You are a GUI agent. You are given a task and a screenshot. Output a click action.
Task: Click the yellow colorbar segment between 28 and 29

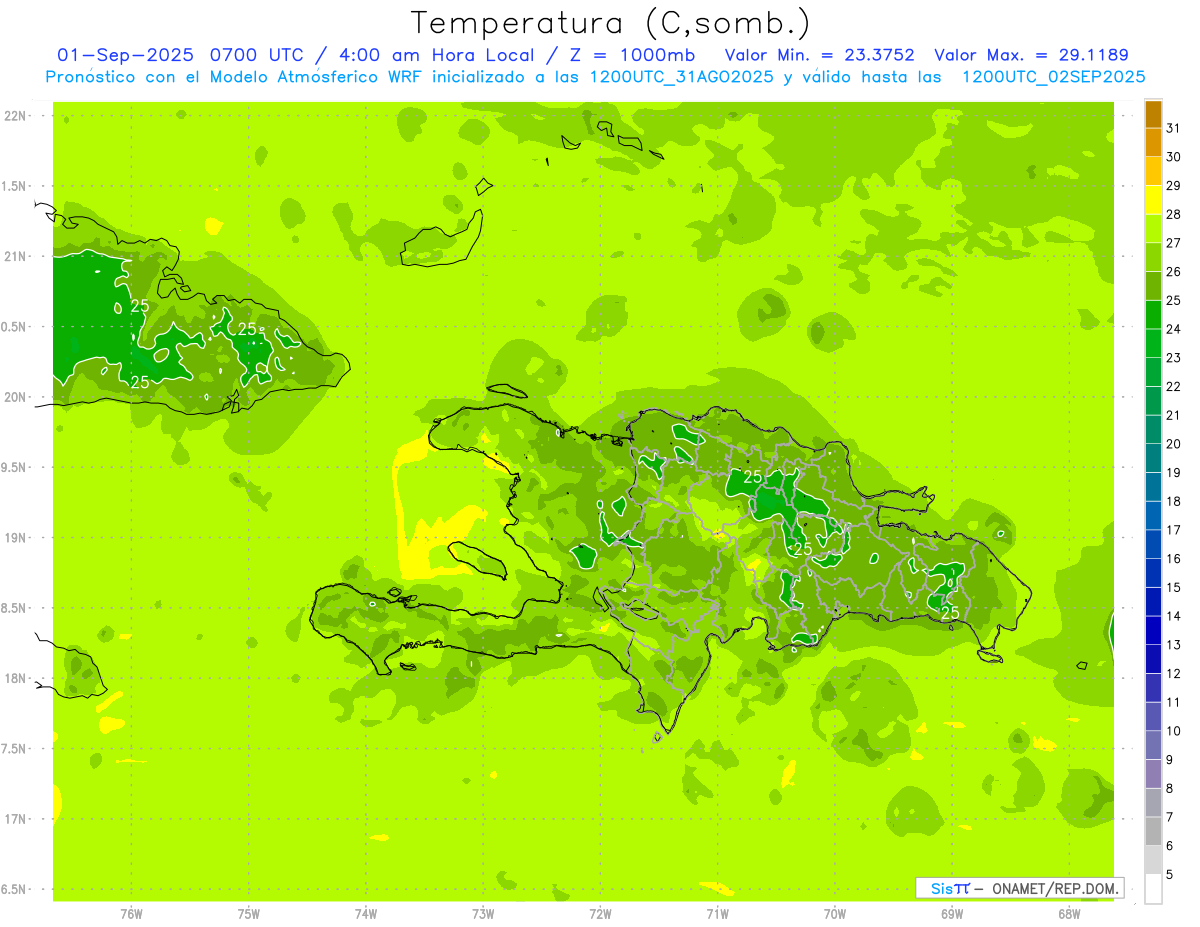point(1153,200)
